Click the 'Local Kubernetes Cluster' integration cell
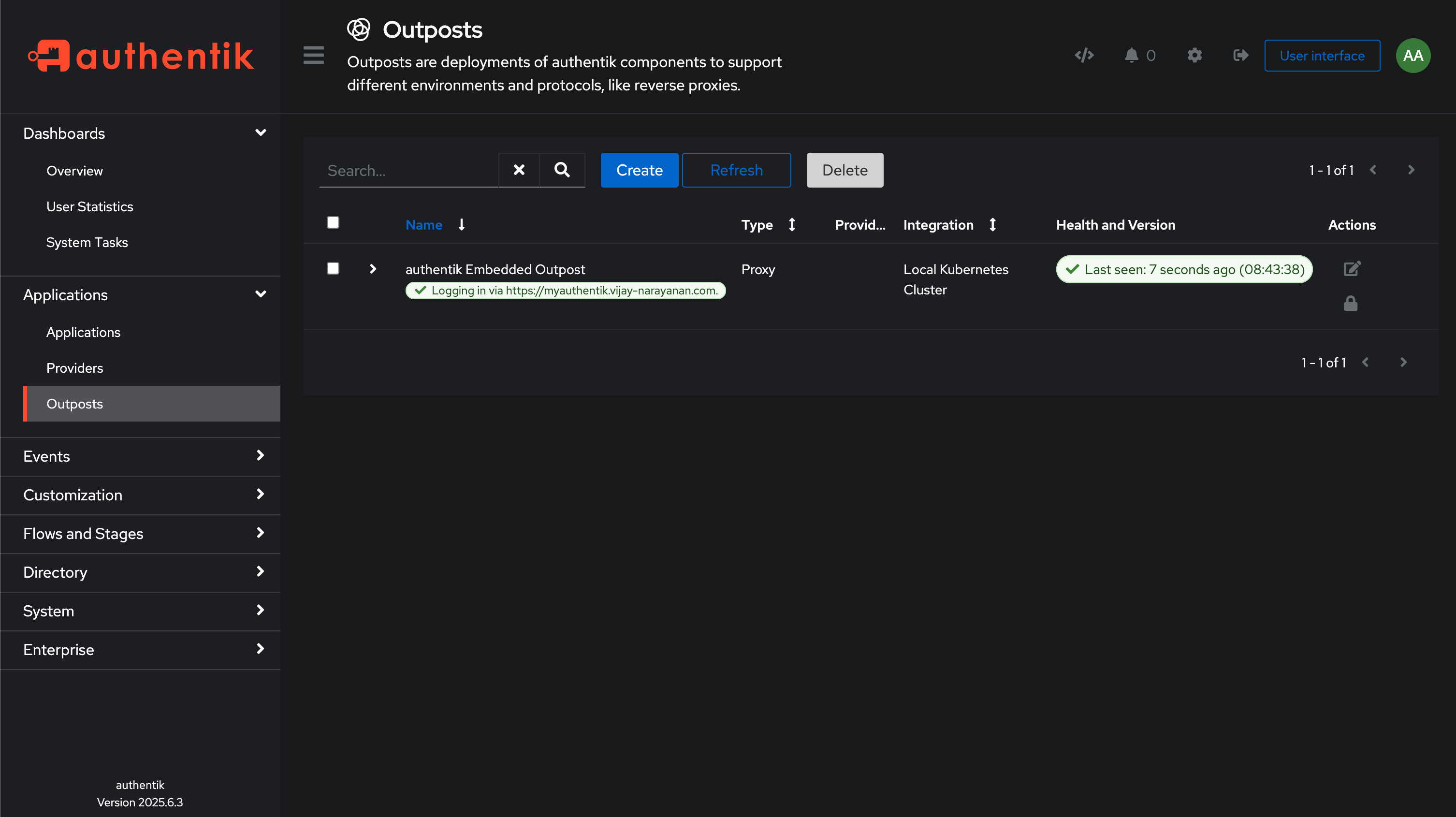This screenshot has height=817, width=1456. [x=955, y=279]
